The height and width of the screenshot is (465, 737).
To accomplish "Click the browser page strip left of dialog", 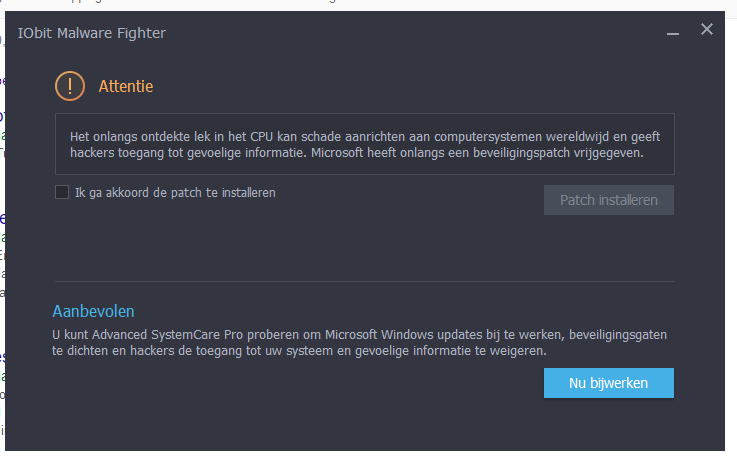I will pyautogui.click(x=2, y=235).
